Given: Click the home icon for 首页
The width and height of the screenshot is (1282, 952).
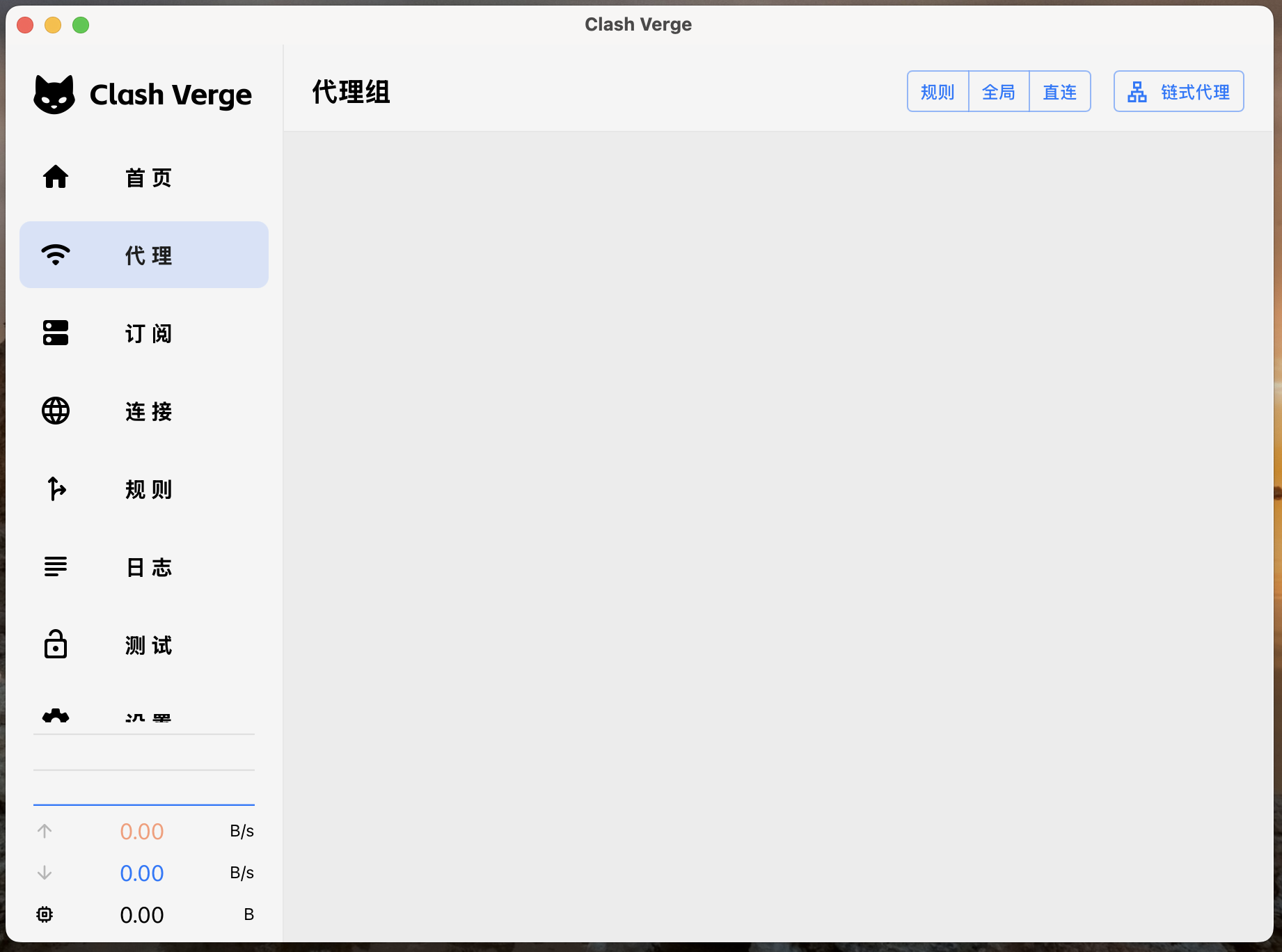Looking at the screenshot, I should click(x=56, y=177).
